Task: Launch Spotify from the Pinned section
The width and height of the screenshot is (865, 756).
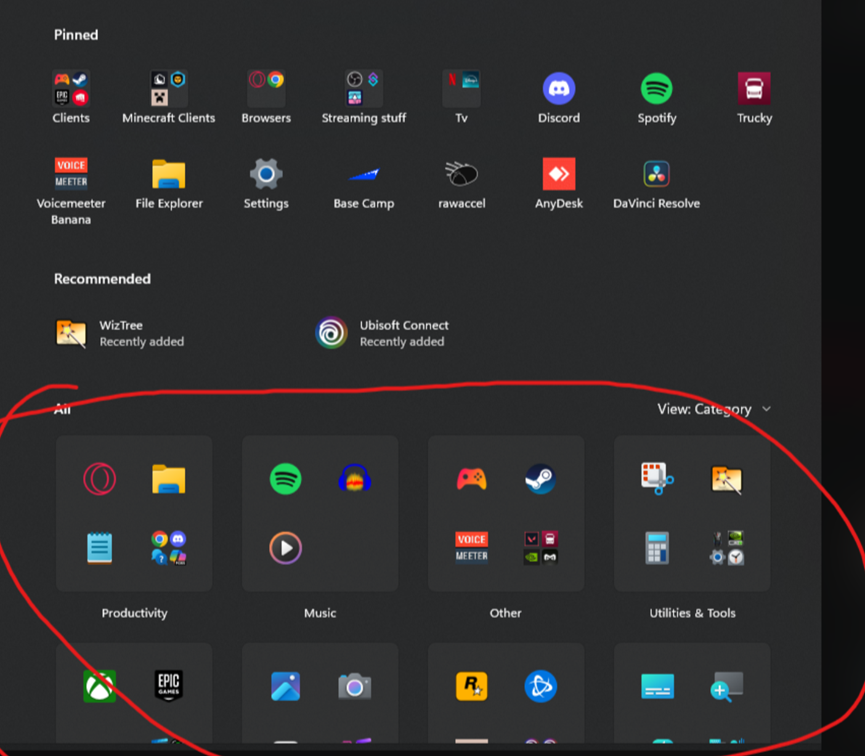Action: click(656, 97)
